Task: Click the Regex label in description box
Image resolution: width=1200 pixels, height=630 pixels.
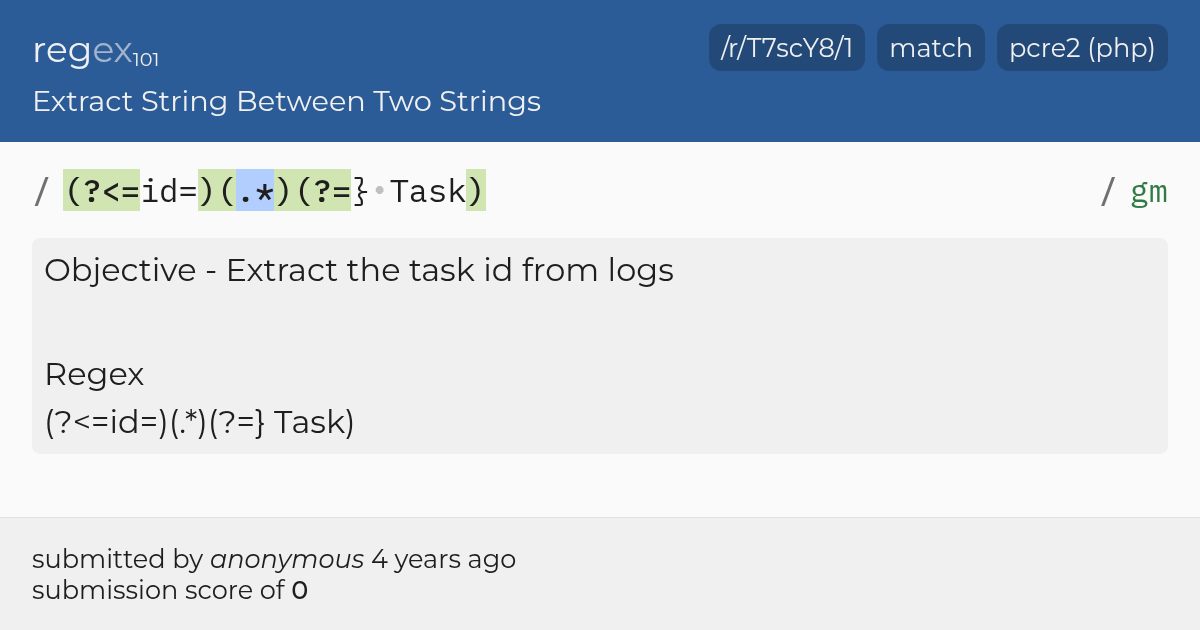Action: point(94,375)
